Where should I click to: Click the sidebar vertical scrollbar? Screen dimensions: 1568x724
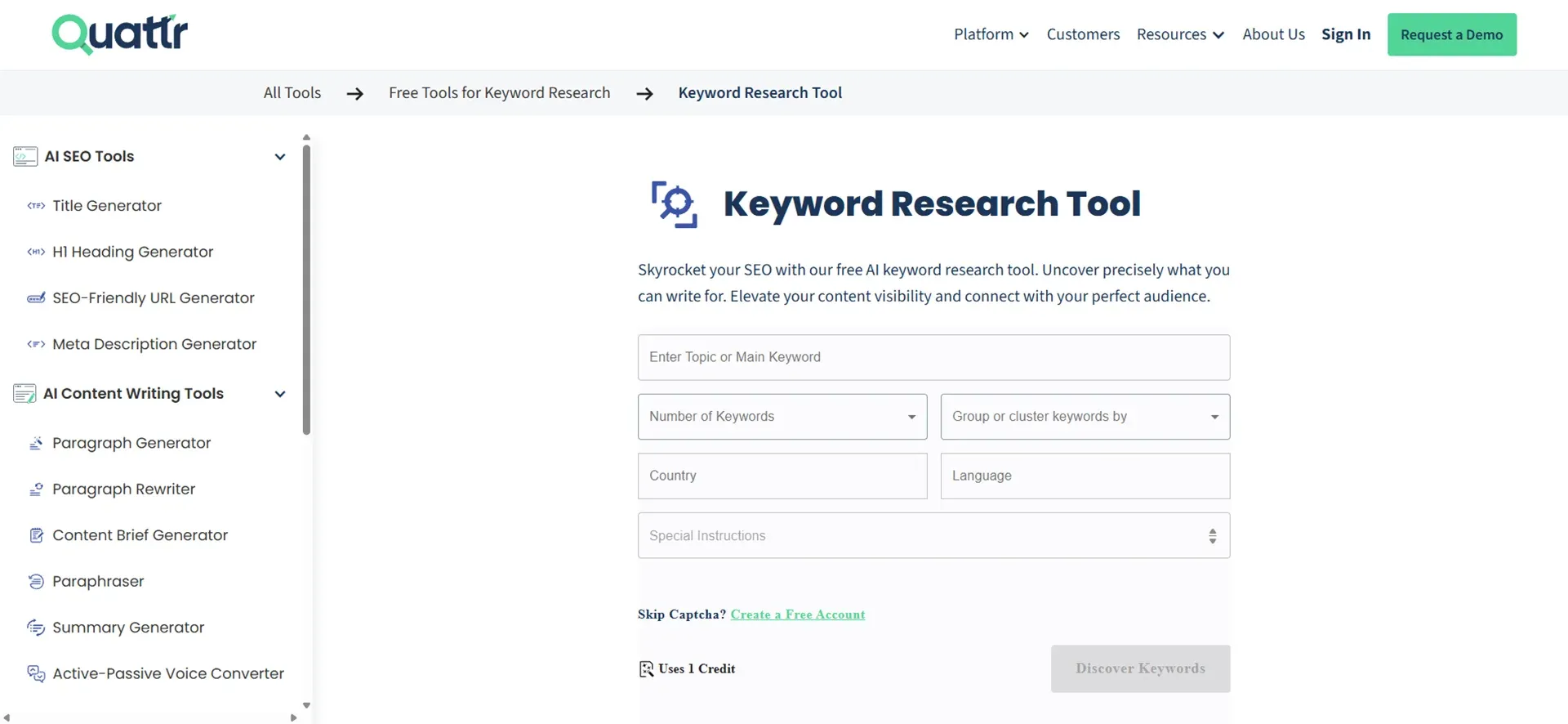tap(306, 290)
